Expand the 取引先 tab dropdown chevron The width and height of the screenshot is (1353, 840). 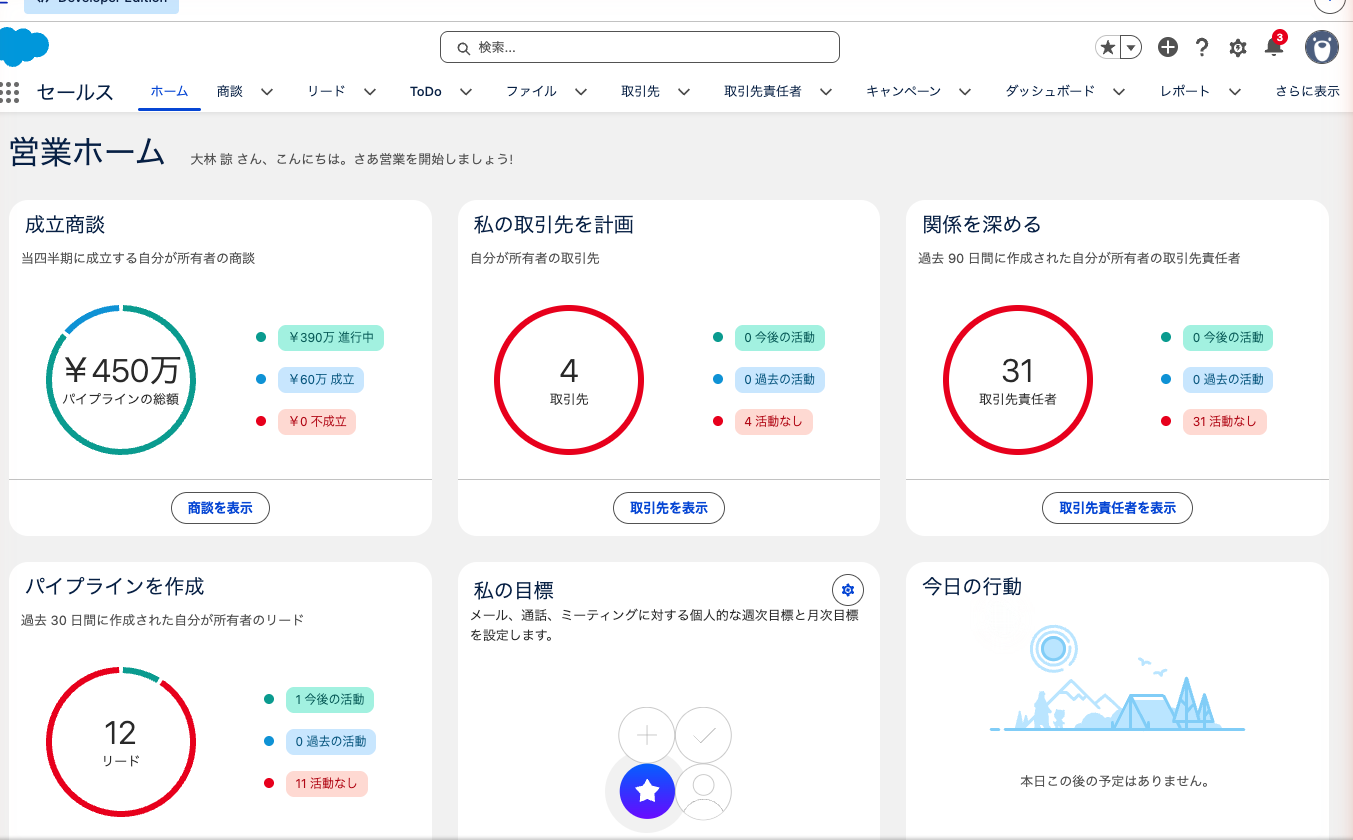coord(684,92)
